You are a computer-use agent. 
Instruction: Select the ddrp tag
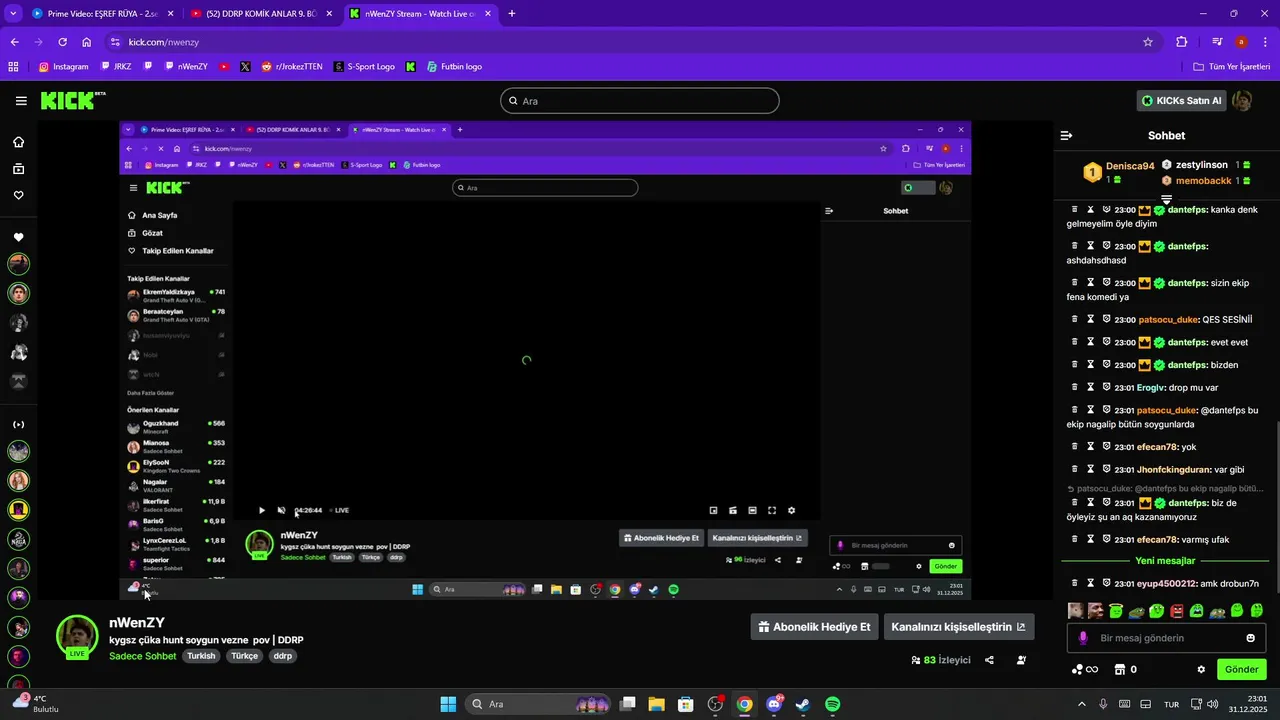coord(282,656)
